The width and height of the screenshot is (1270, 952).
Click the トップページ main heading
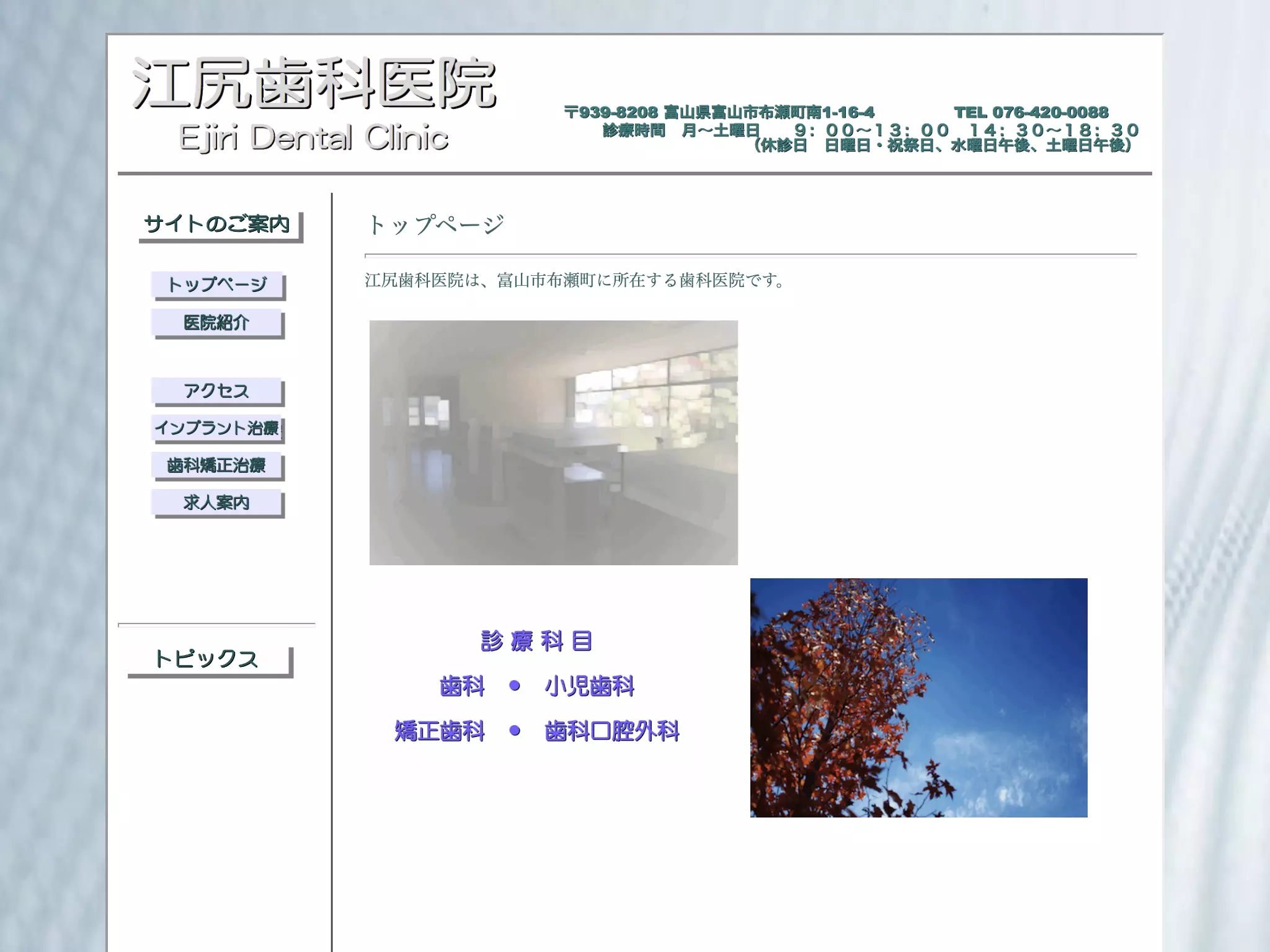(x=435, y=224)
